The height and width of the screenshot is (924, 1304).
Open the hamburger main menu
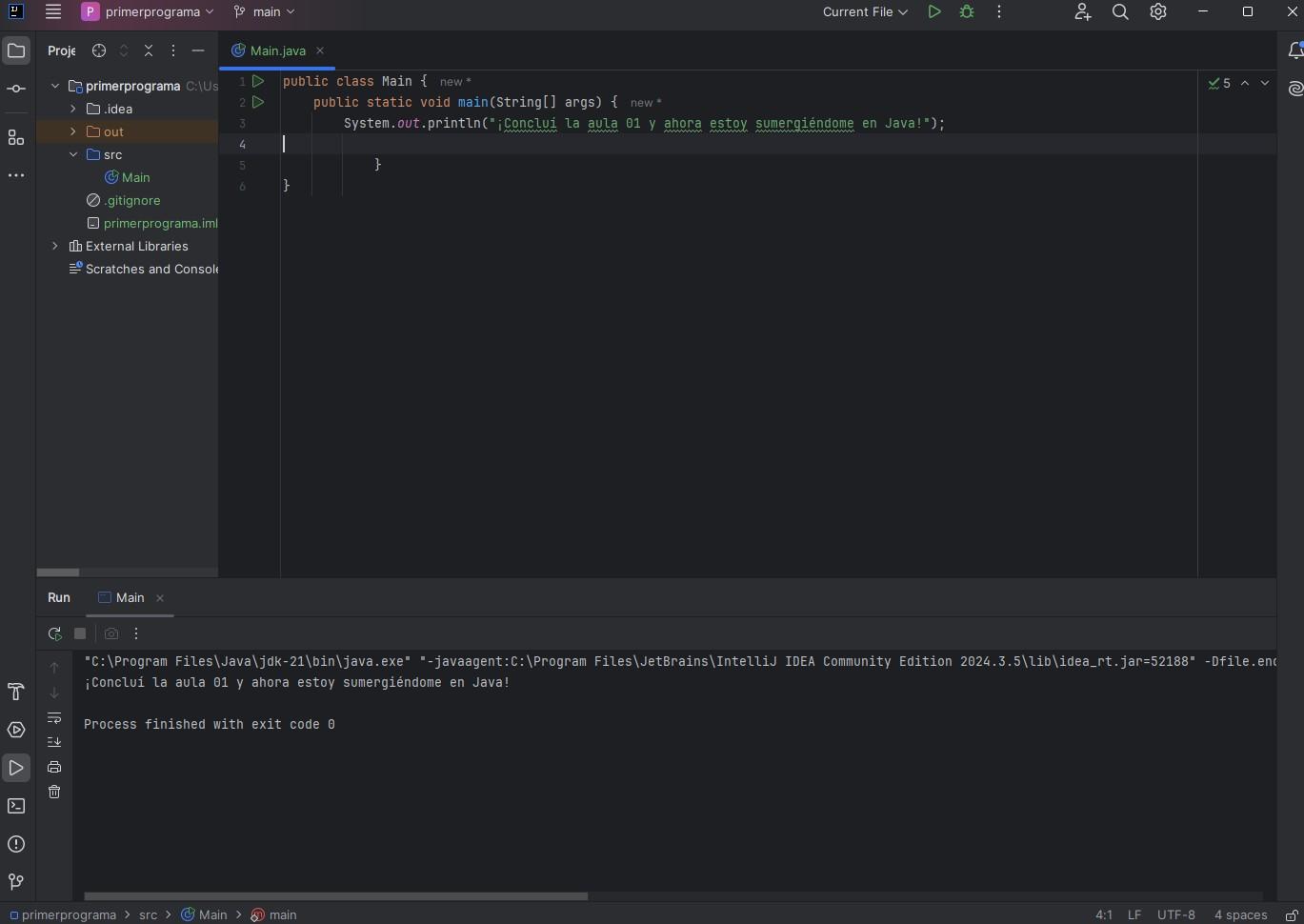pyautogui.click(x=53, y=12)
